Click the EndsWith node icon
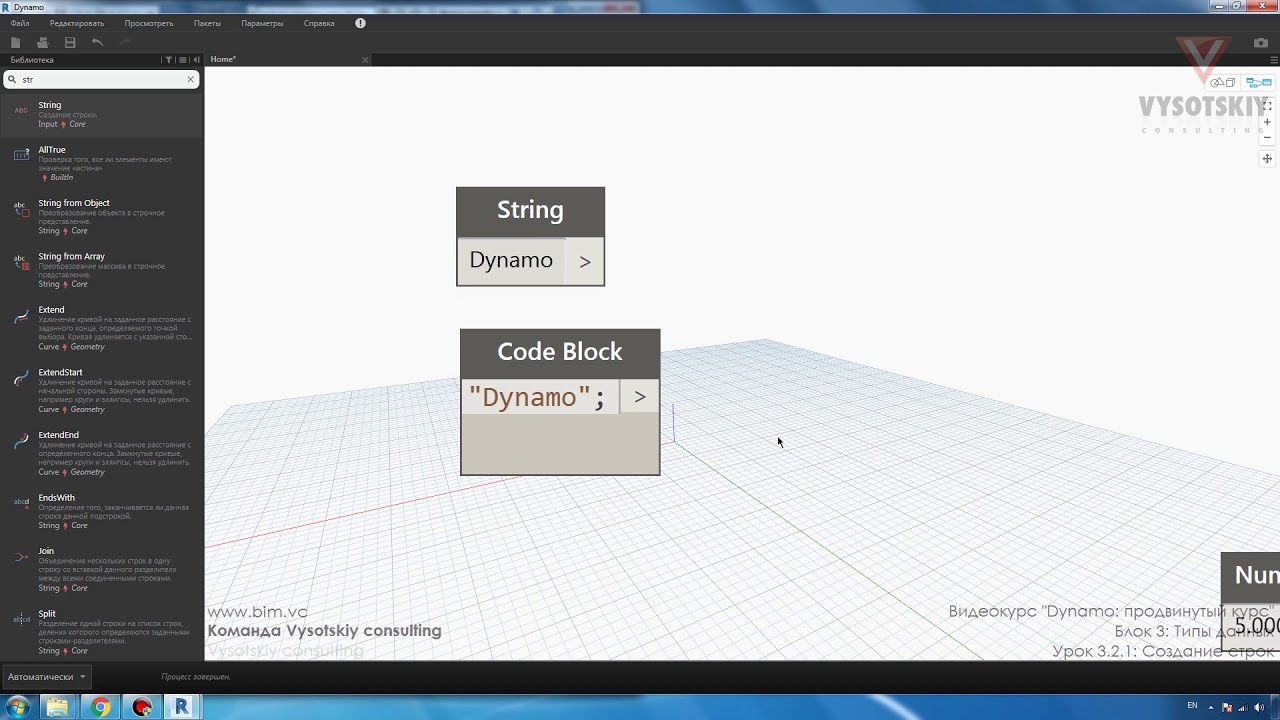 [x=21, y=502]
